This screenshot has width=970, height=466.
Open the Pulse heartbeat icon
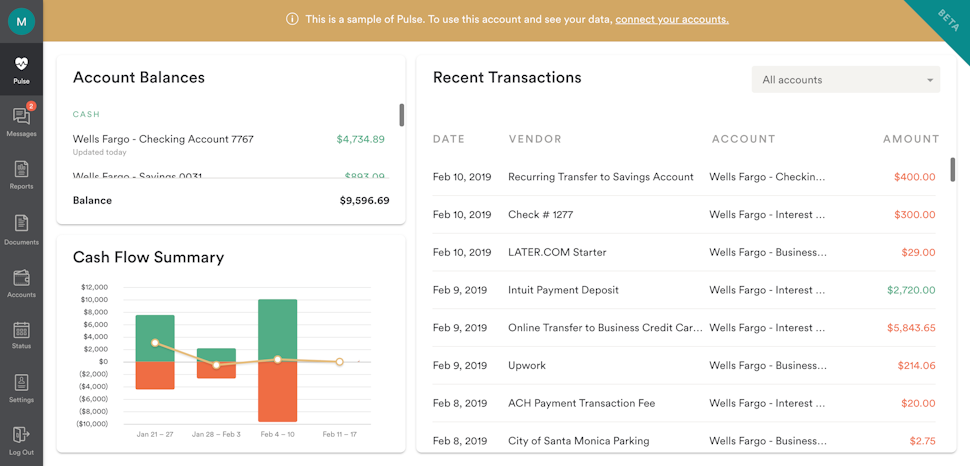(x=21, y=65)
